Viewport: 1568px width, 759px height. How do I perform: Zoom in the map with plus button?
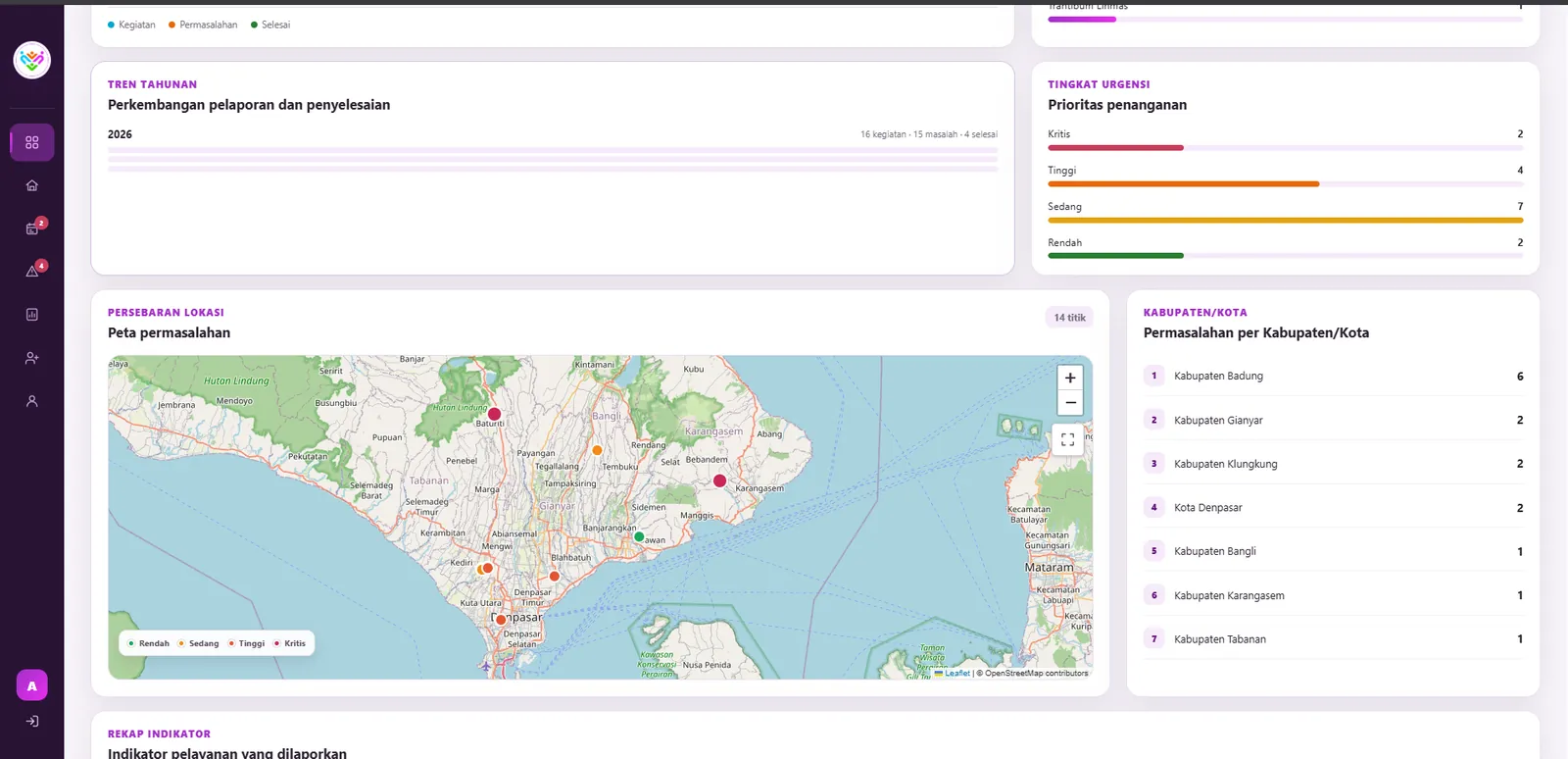click(1070, 378)
